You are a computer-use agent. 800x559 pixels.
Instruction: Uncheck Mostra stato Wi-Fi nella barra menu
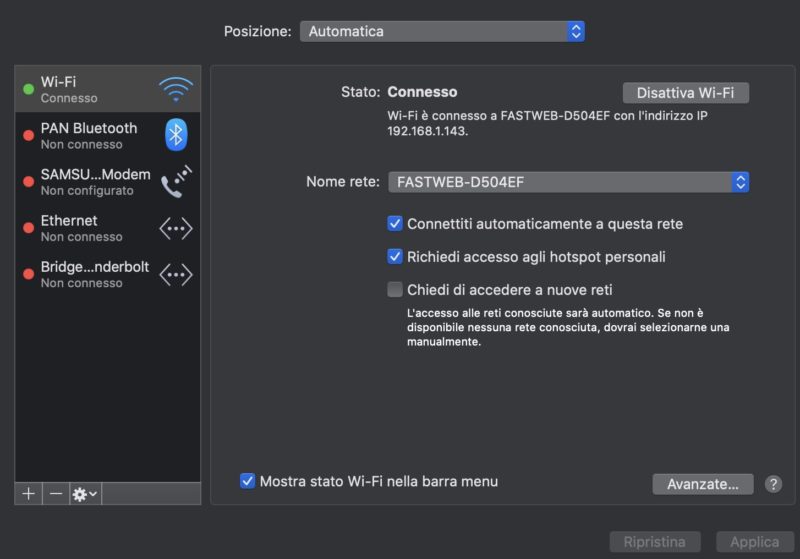coord(248,481)
